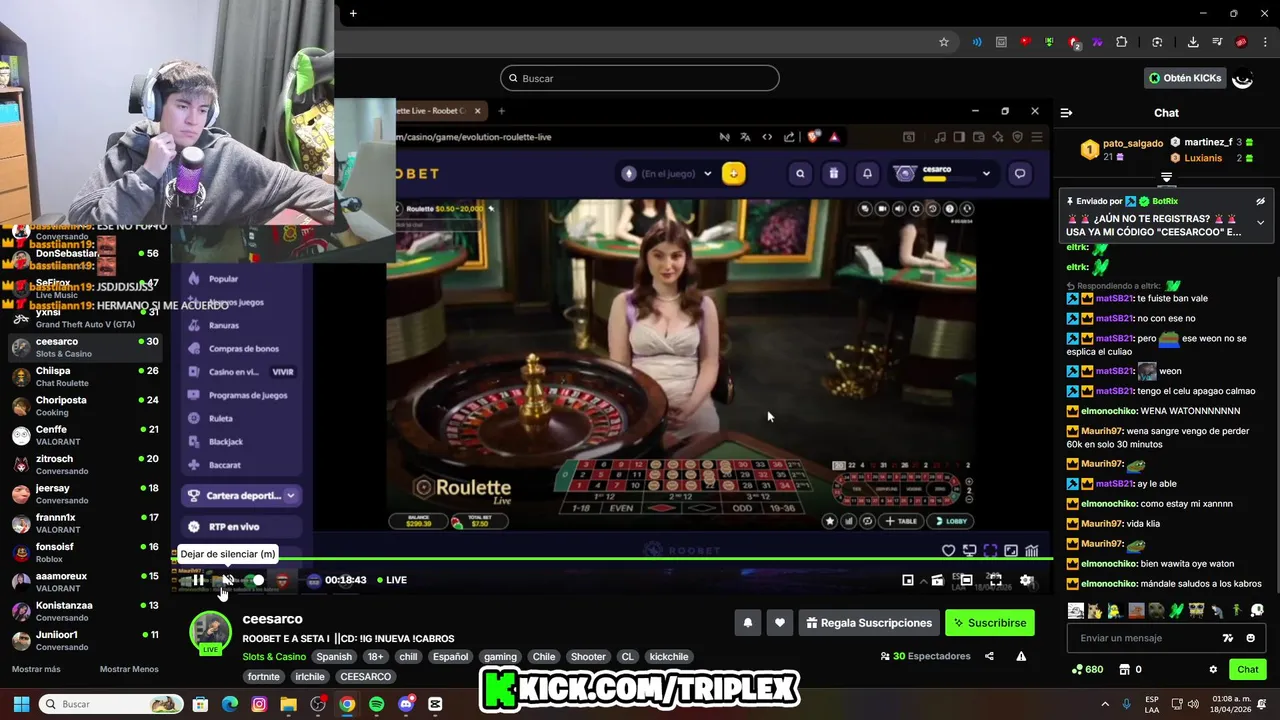Pause the live stream playback
The width and height of the screenshot is (1280, 720).
click(x=198, y=580)
